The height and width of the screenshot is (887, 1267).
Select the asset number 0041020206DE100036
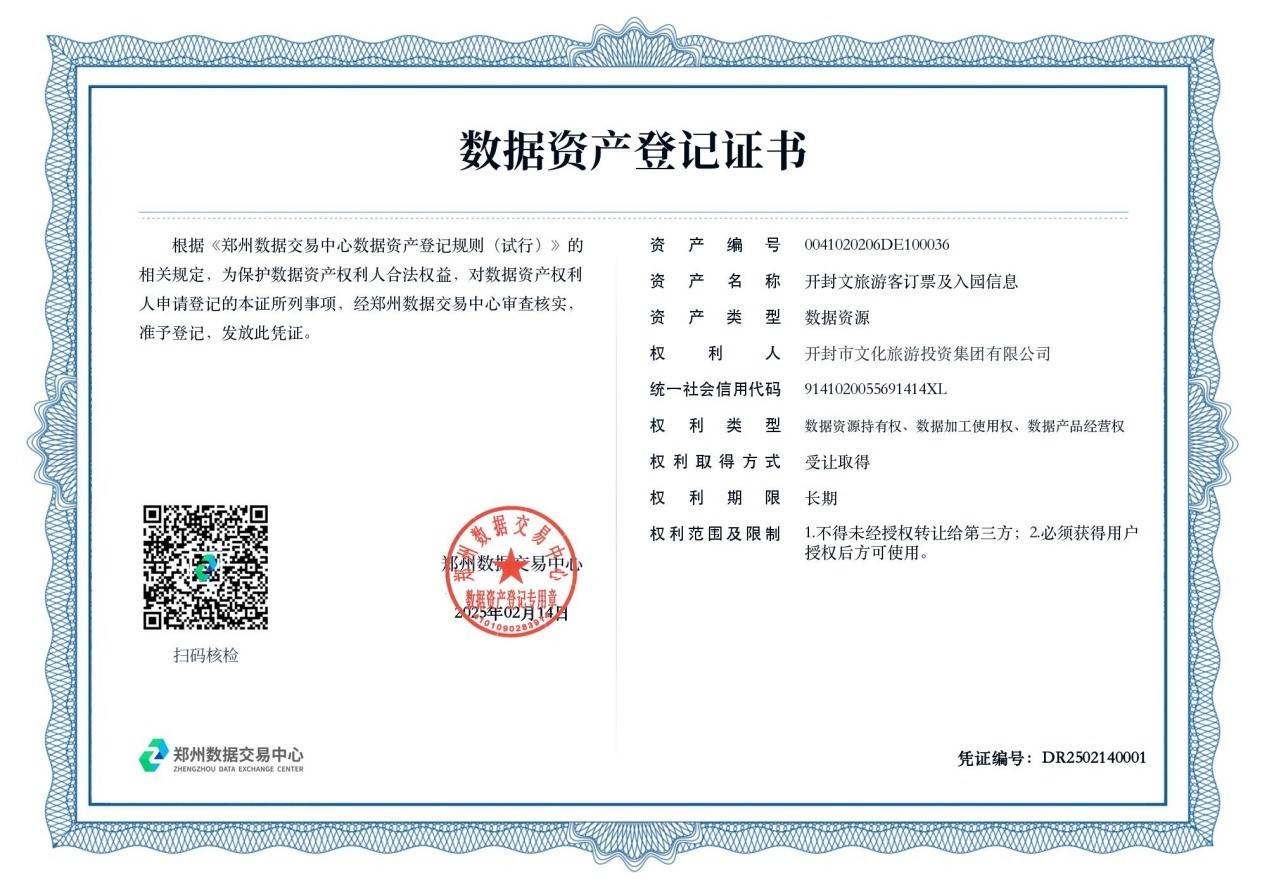876,245
